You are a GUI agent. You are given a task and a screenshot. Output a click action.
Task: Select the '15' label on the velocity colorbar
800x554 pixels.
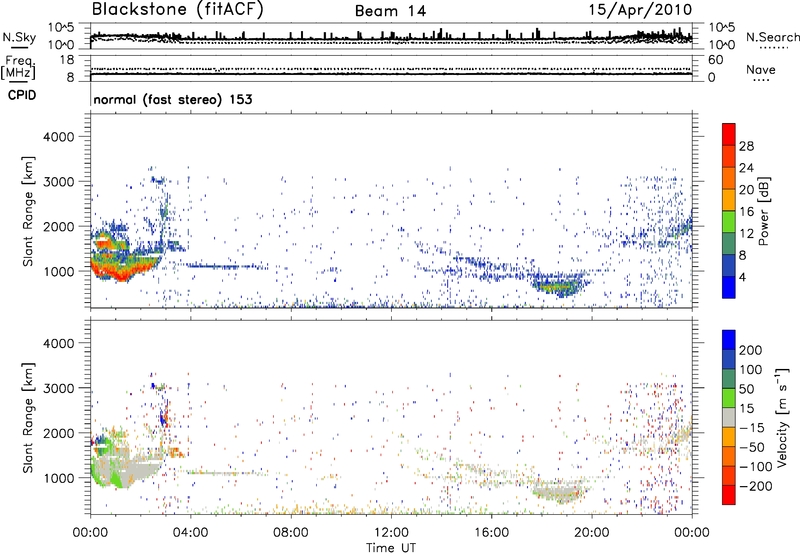[x=746, y=409]
